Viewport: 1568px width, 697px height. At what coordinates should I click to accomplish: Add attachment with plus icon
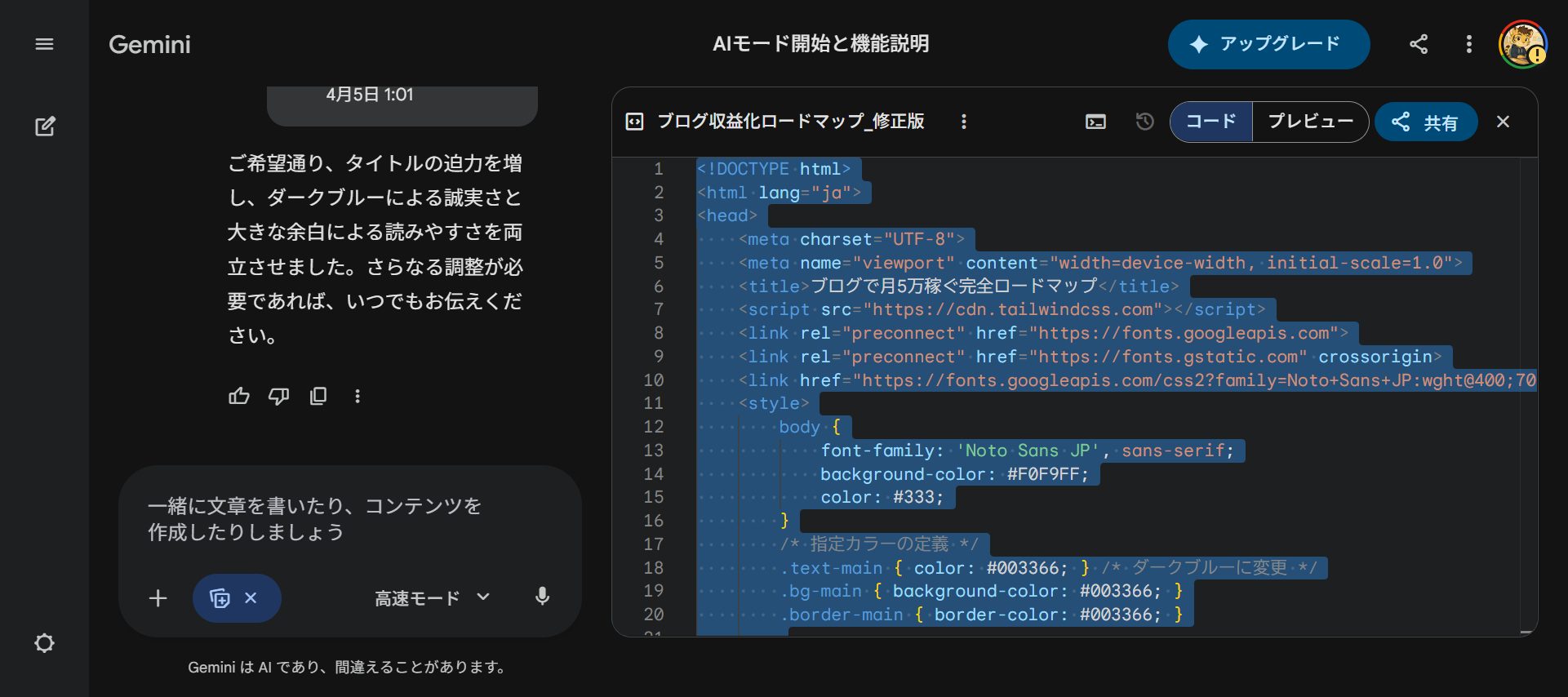158,598
